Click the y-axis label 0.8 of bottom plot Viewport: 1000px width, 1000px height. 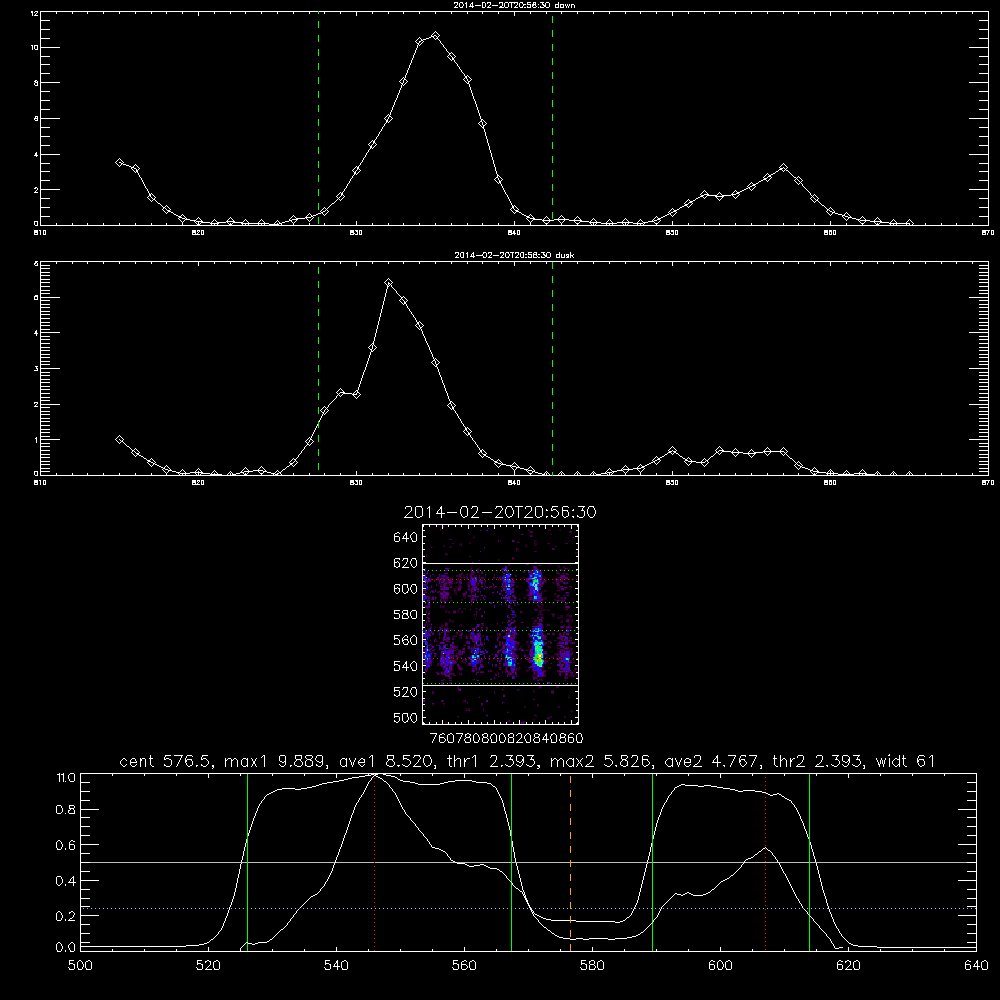tap(66, 810)
